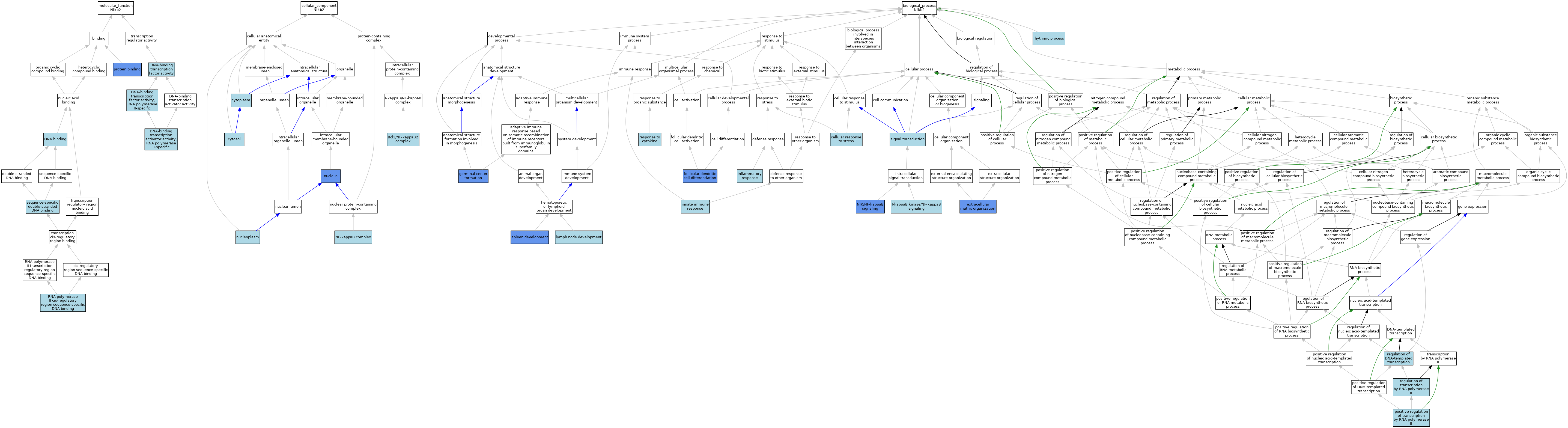Select the 'system development' node
Image resolution: width=1568 pixels, height=428 pixels.
(577, 139)
